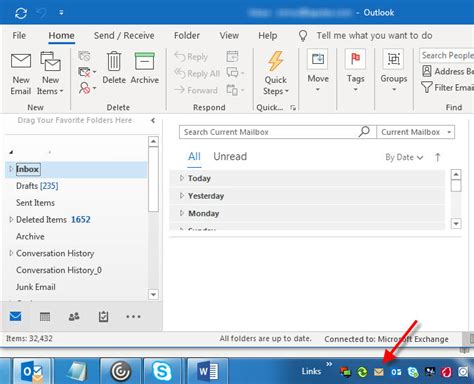This screenshot has height=384, width=474.
Task: Open the Move dropdown
Action: [x=318, y=71]
